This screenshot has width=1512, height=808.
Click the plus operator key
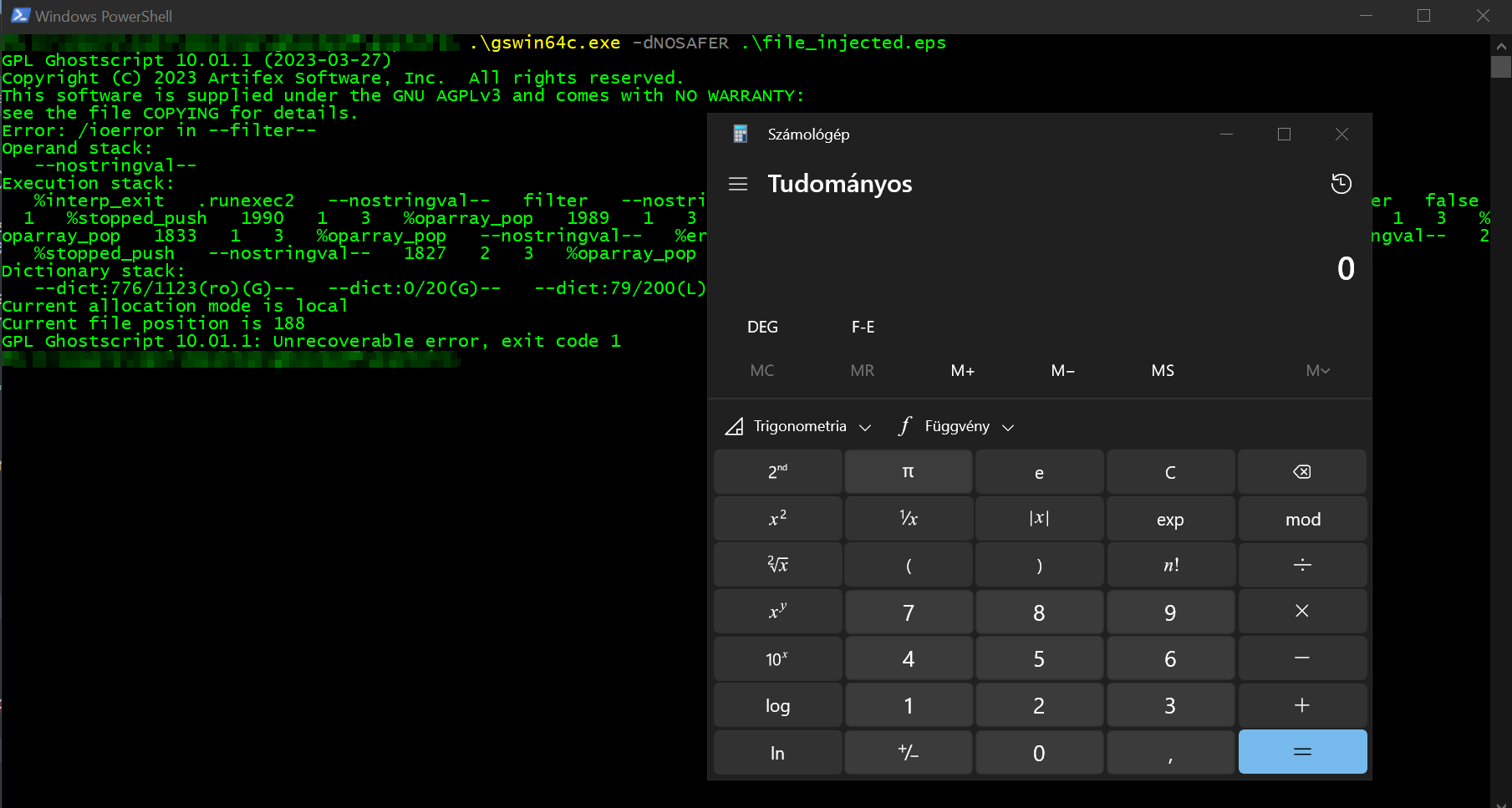click(1302, 705)
